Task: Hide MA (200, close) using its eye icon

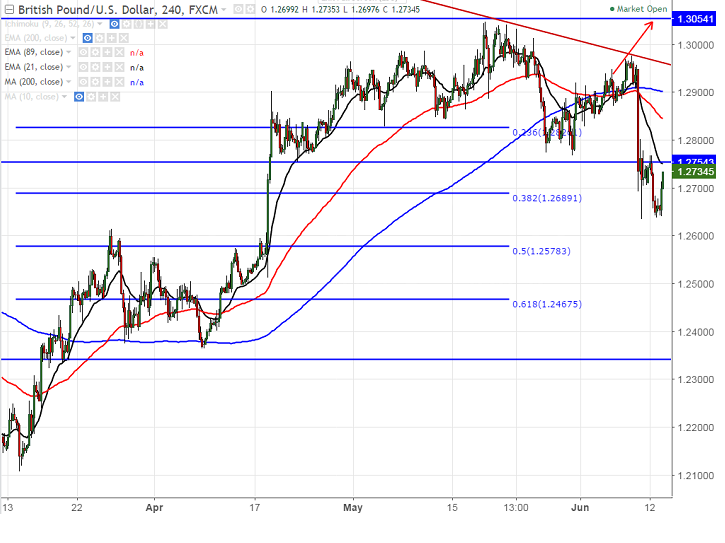Action: (x=83, y=82)
